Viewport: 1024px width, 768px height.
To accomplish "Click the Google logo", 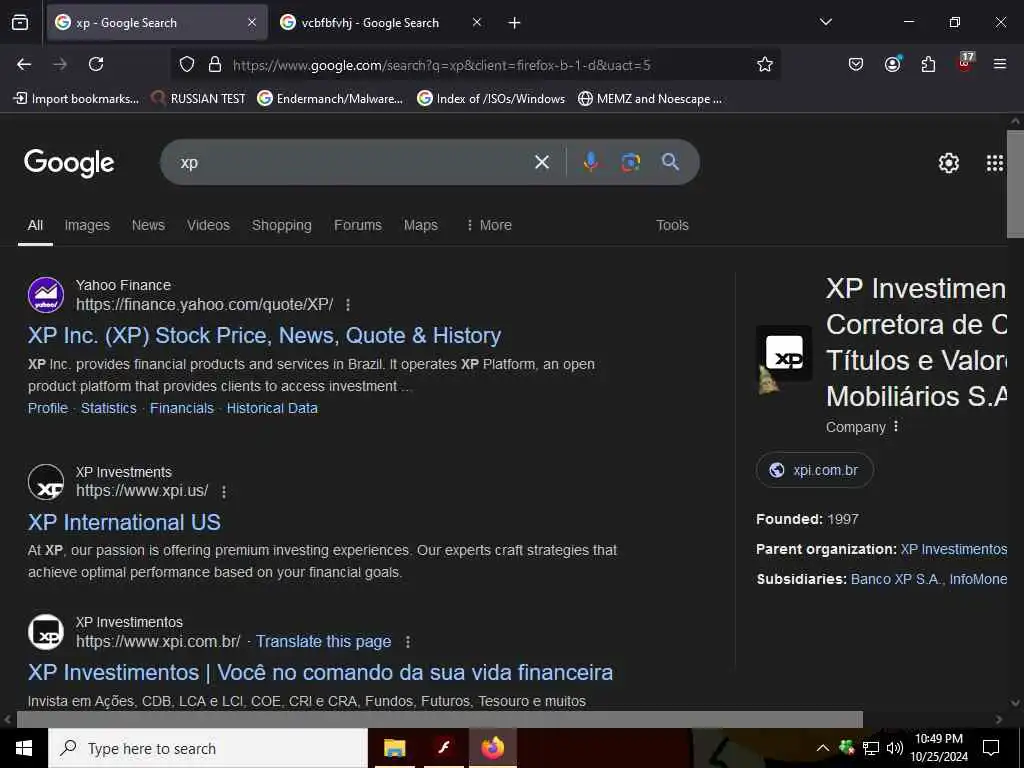I will coord(69,163).
